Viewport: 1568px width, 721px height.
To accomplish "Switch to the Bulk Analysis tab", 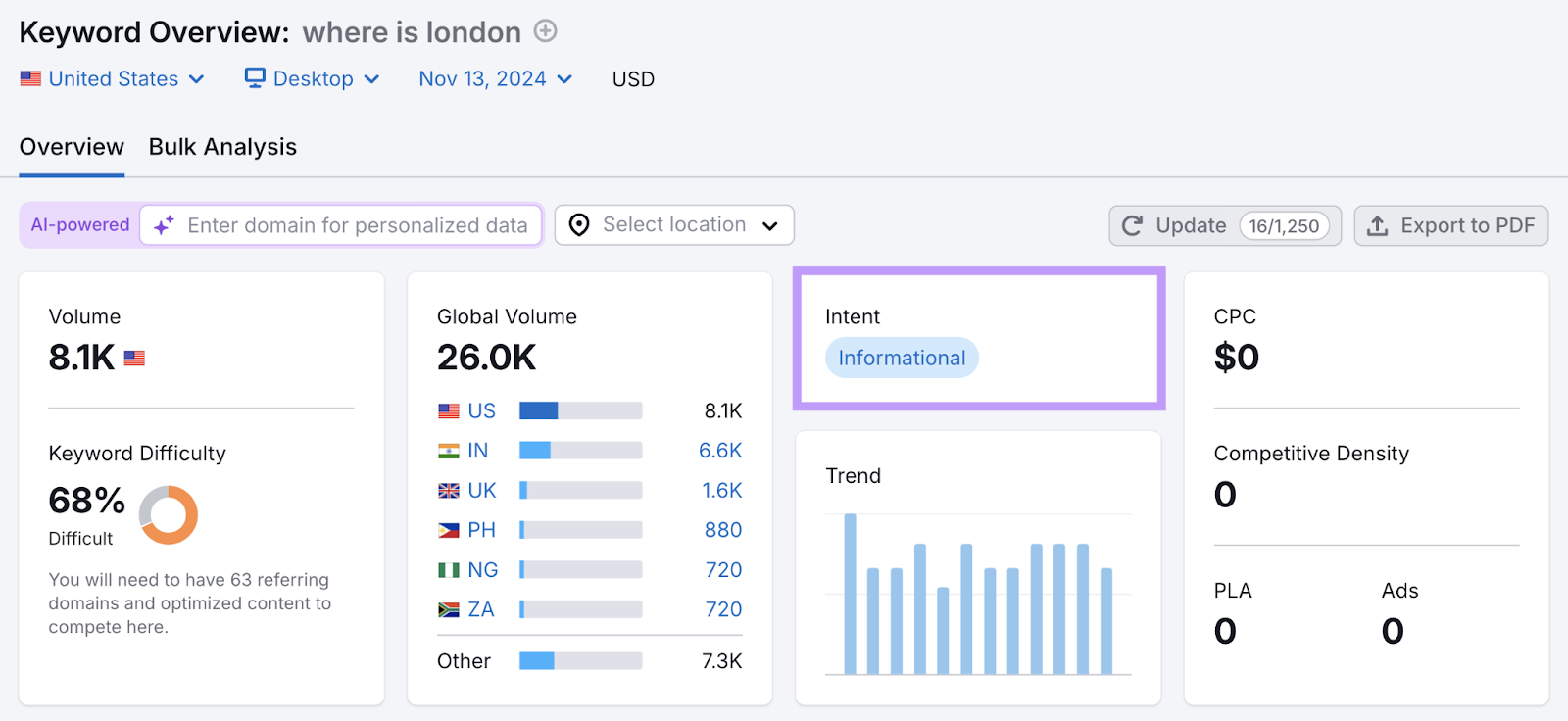I will click(x=222, y=147).
